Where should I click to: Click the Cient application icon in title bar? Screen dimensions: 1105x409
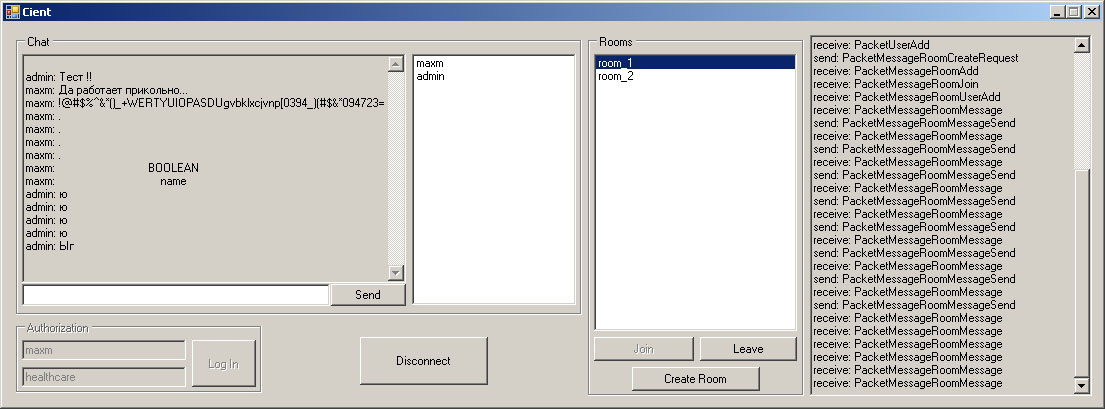pos(12,11)
